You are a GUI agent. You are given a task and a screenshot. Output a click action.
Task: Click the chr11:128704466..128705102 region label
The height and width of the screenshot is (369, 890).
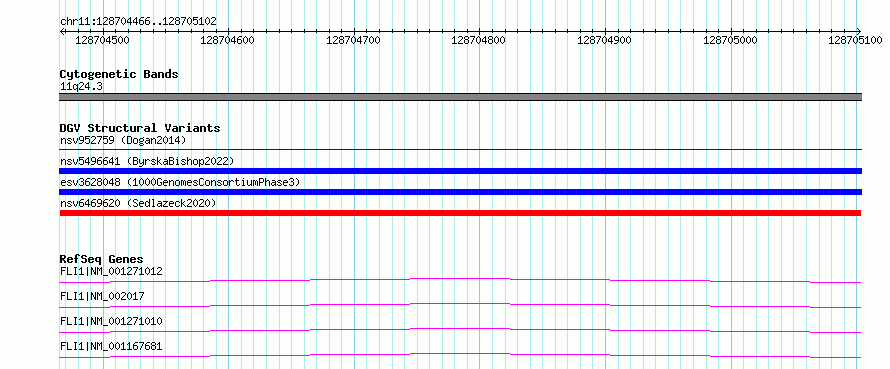(138, 22)
